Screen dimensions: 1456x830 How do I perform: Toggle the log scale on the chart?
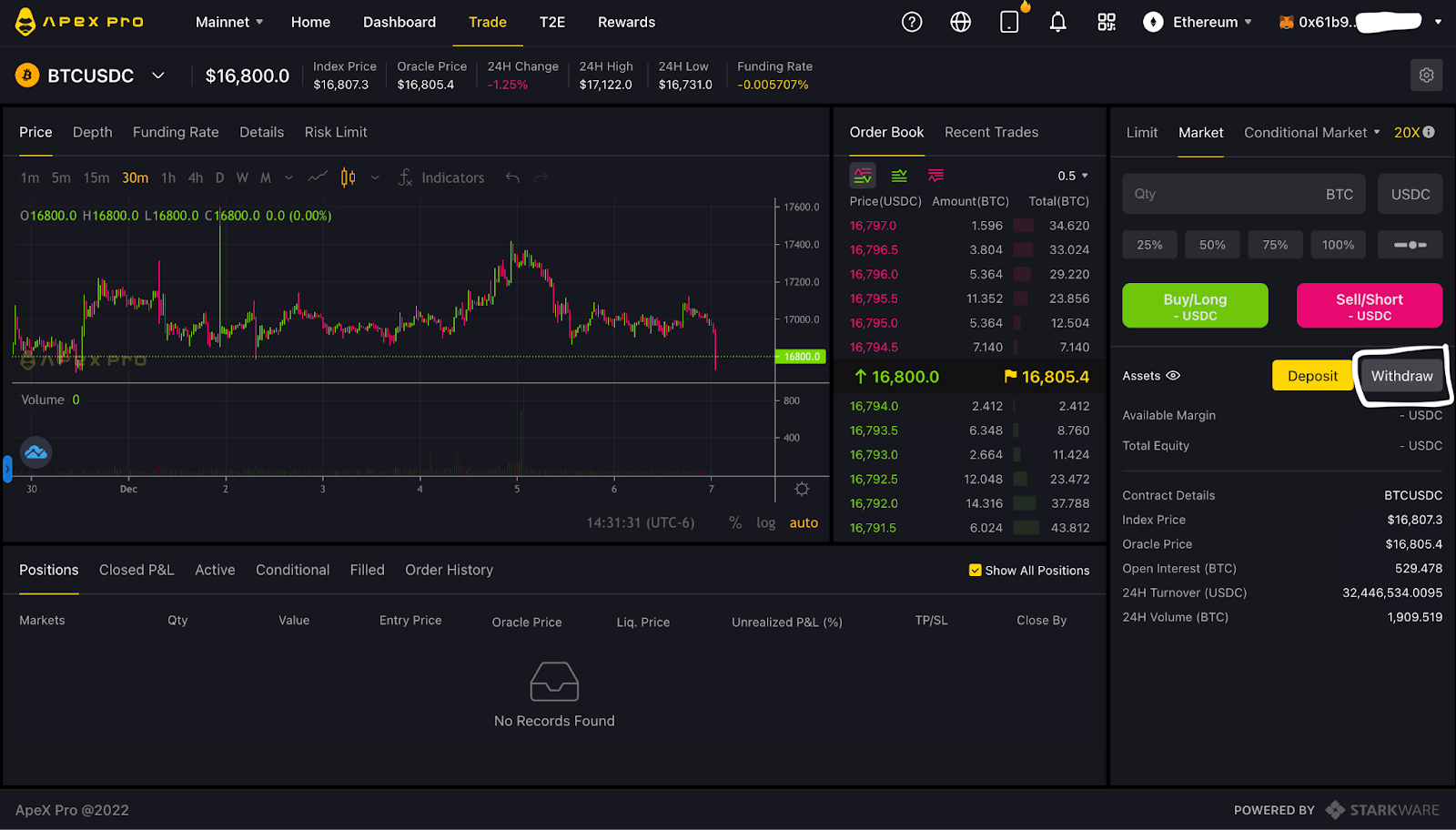point(766,523)
